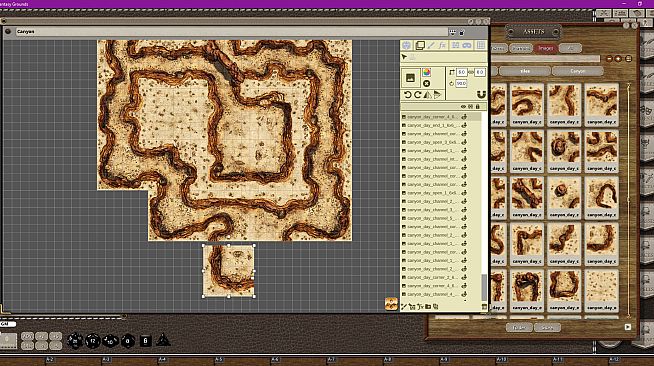Click the next-page arrow in Assets
654x366 pixels.
point(628,327)
